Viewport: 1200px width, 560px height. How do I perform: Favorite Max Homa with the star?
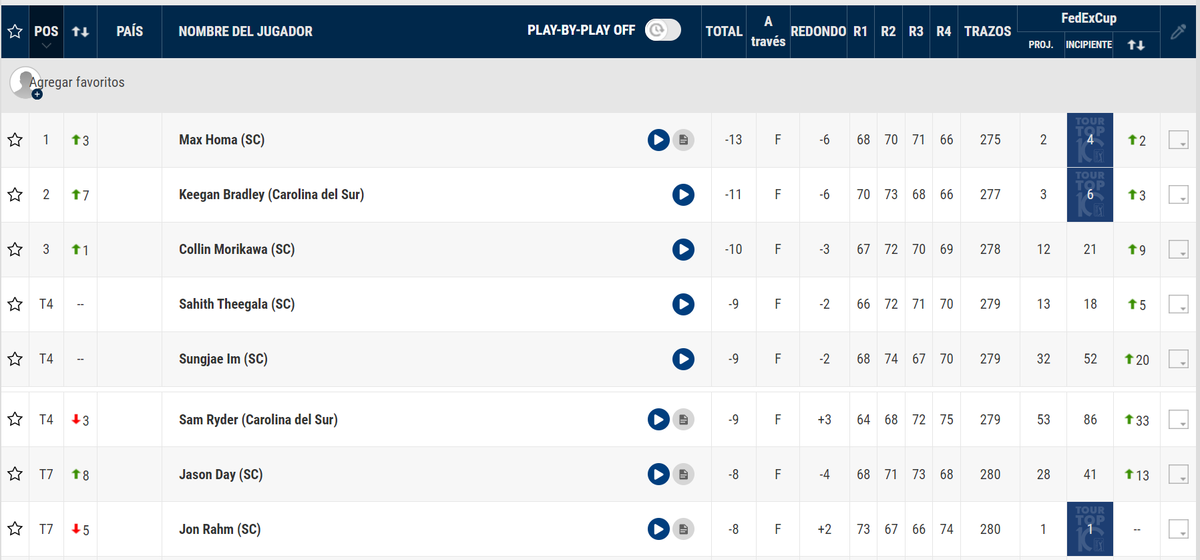click(15, 140)
